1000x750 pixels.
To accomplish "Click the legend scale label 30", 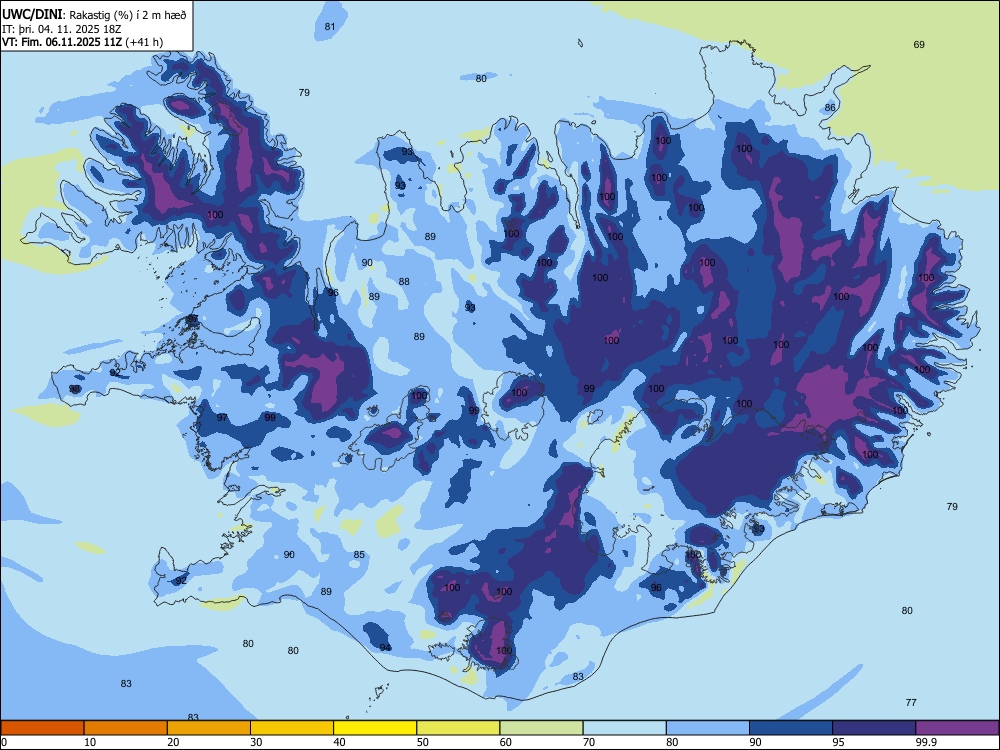I will [256, 742].
